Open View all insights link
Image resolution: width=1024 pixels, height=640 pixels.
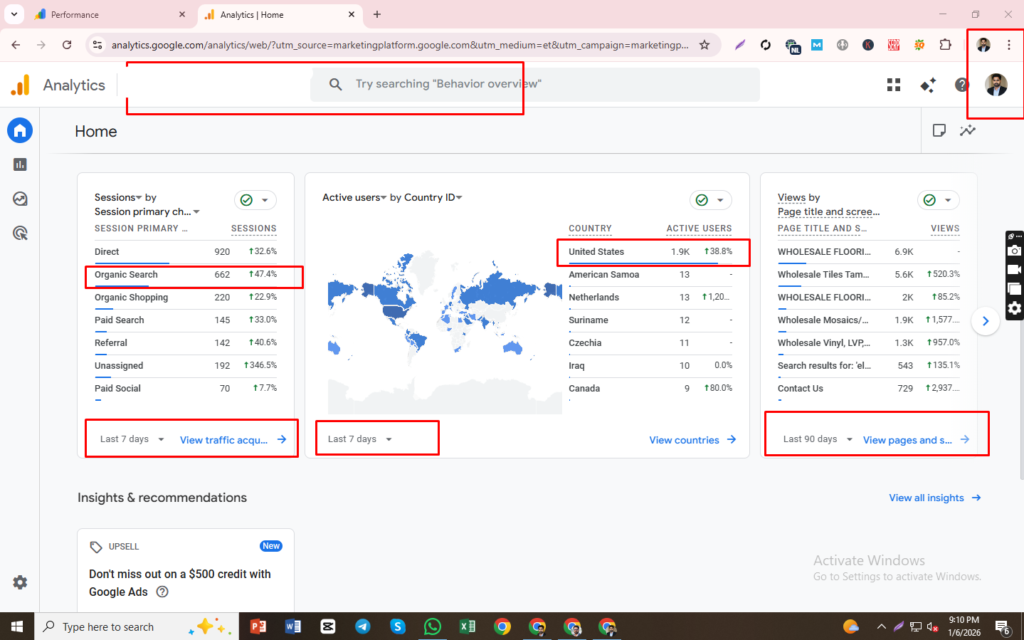pyautogui.click(x=926, y=497)
